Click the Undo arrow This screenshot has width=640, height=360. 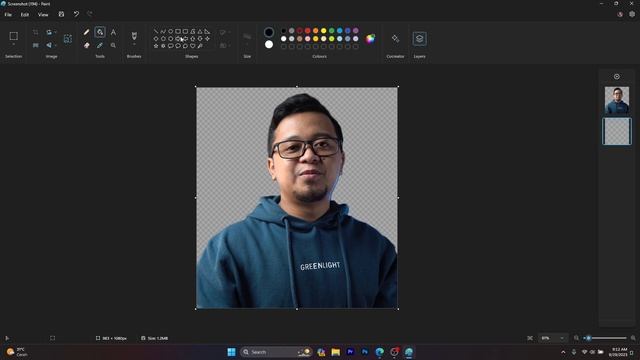(x=76, y=14)
